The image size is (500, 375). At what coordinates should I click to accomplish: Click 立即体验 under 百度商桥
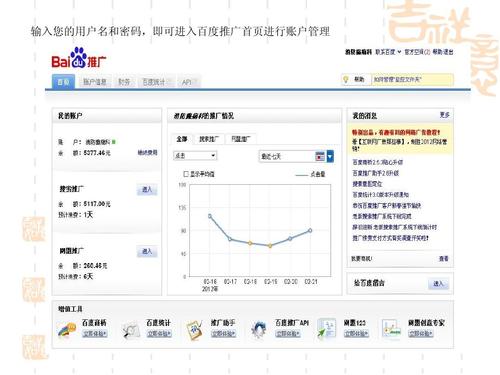point(95,333)
